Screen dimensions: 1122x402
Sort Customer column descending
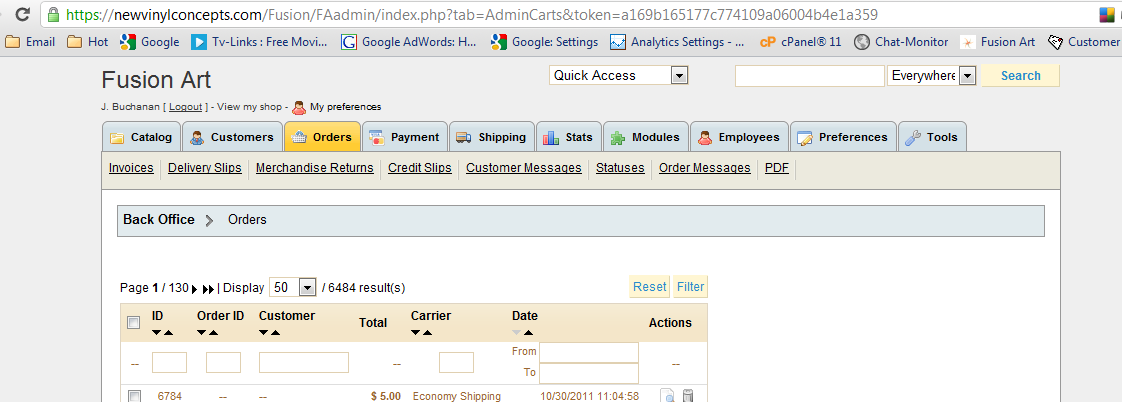click(264, 333)
